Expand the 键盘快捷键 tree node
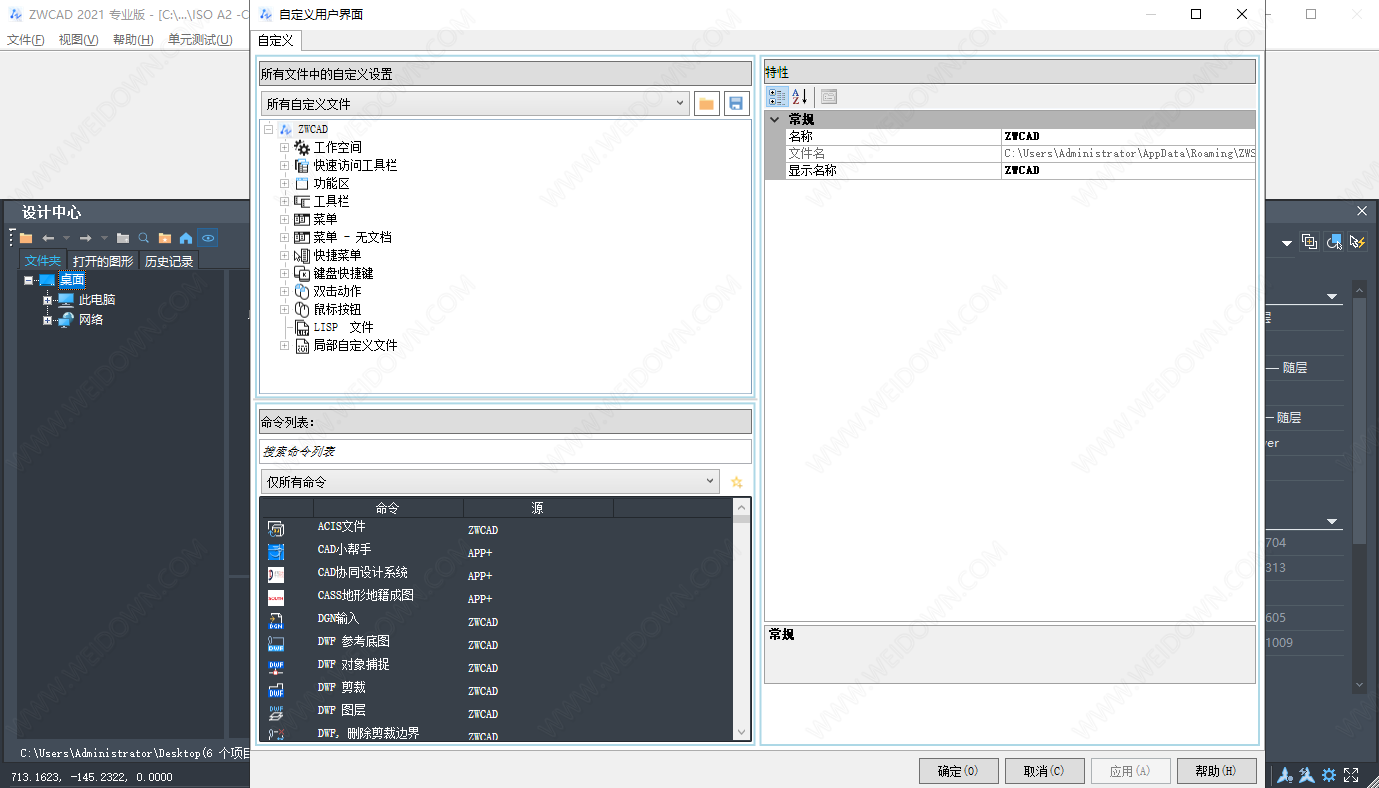The image size is (1379, 788). coord(284,274)
